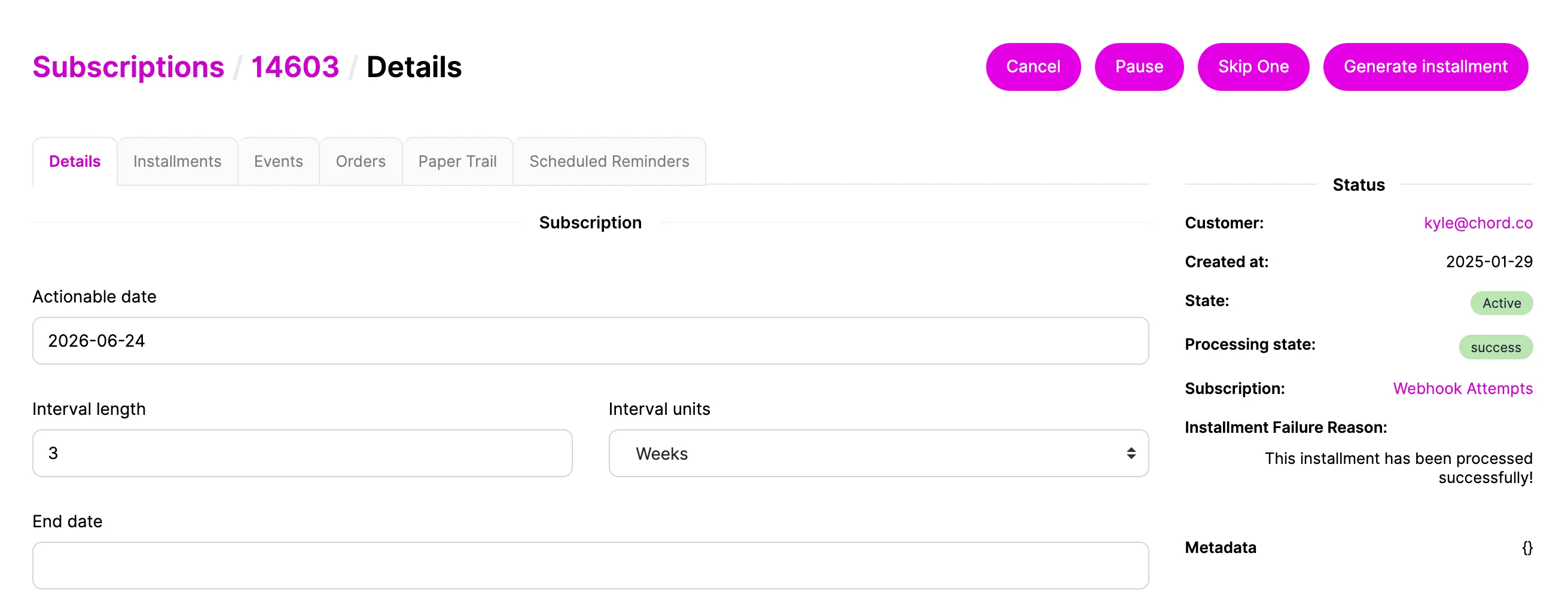Open the Events tab

(x=278, y=161)
